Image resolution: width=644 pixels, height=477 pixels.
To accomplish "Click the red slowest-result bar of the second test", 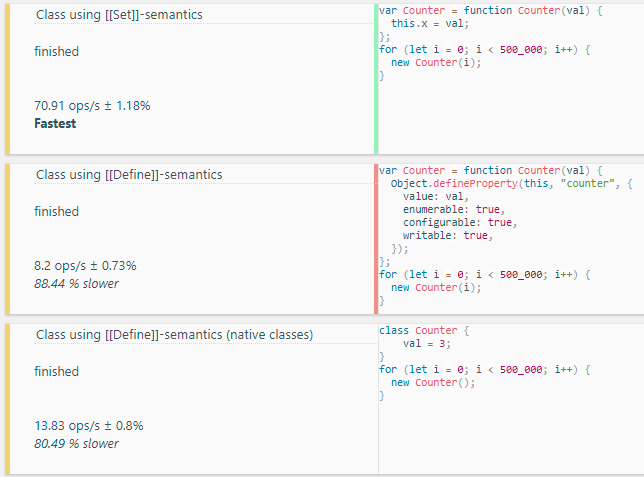I will pyautogui.click(x=376, y=239).
